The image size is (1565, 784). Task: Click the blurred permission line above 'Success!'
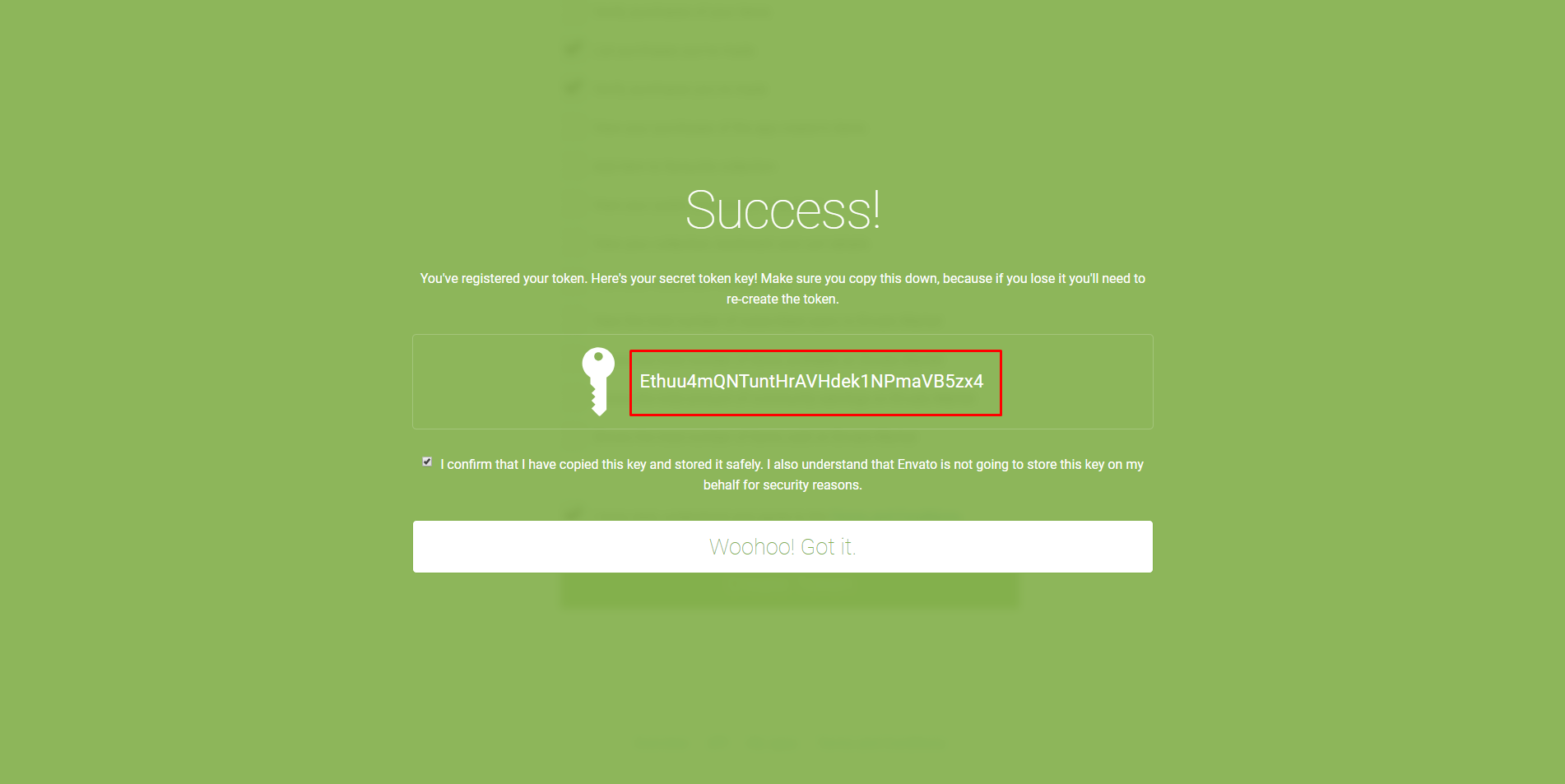pyautogui.click(x=685, y=166)
